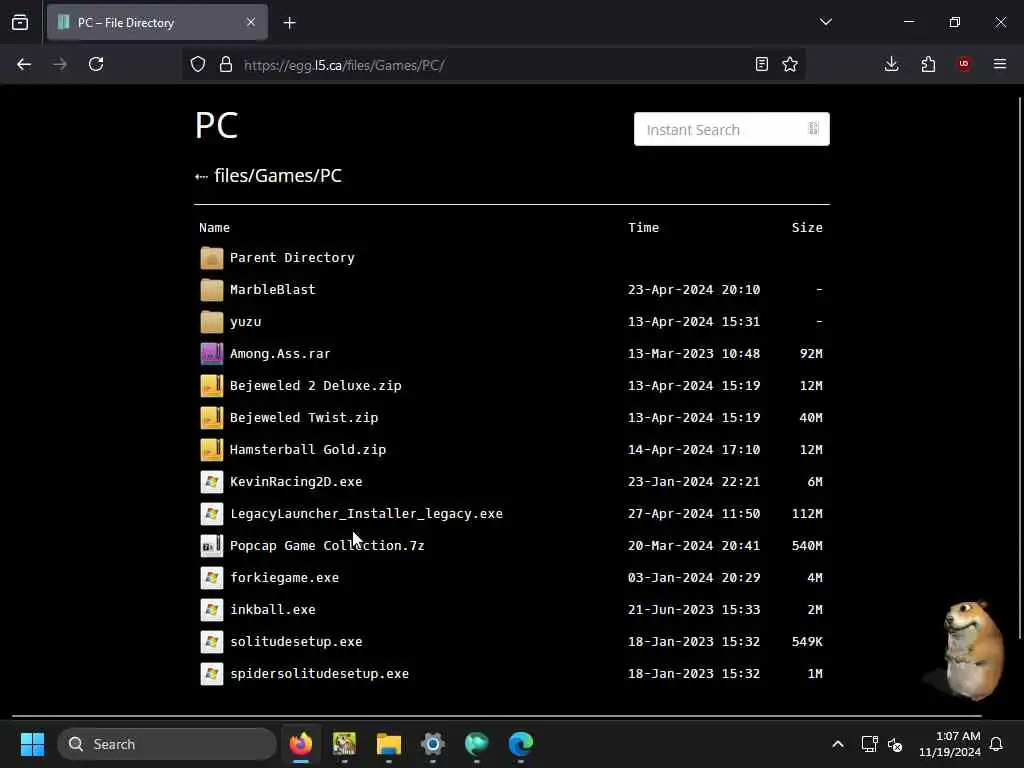Click the timestamp 27-Apr-2024 11:50
The width and height of the screenshot is (1024, 768).
point(694,513)
